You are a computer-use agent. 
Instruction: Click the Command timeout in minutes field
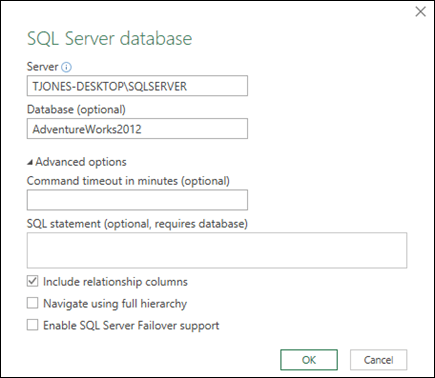137,200
